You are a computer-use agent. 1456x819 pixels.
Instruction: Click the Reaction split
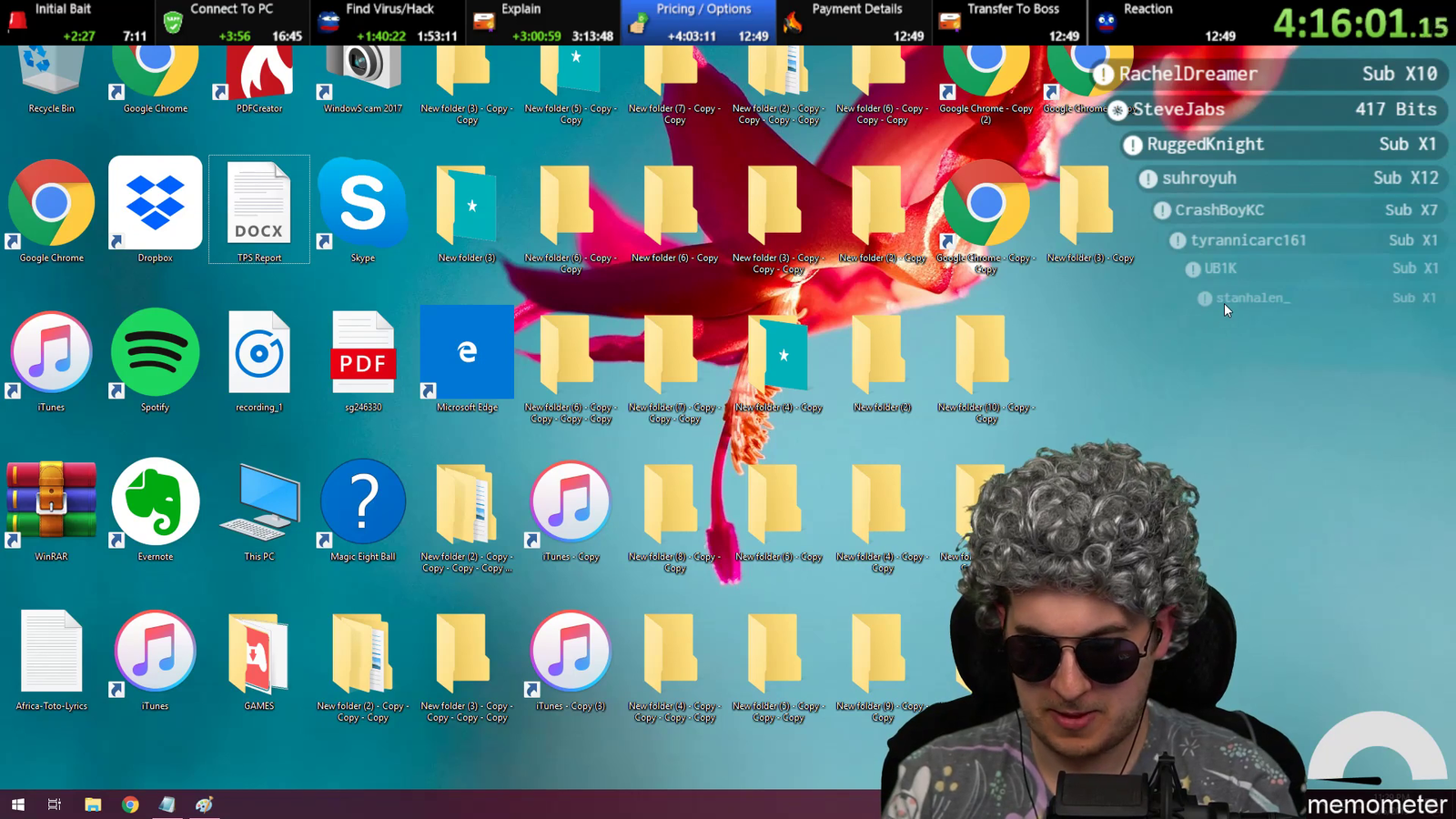pyautogui.click(x=1166, y=23)
